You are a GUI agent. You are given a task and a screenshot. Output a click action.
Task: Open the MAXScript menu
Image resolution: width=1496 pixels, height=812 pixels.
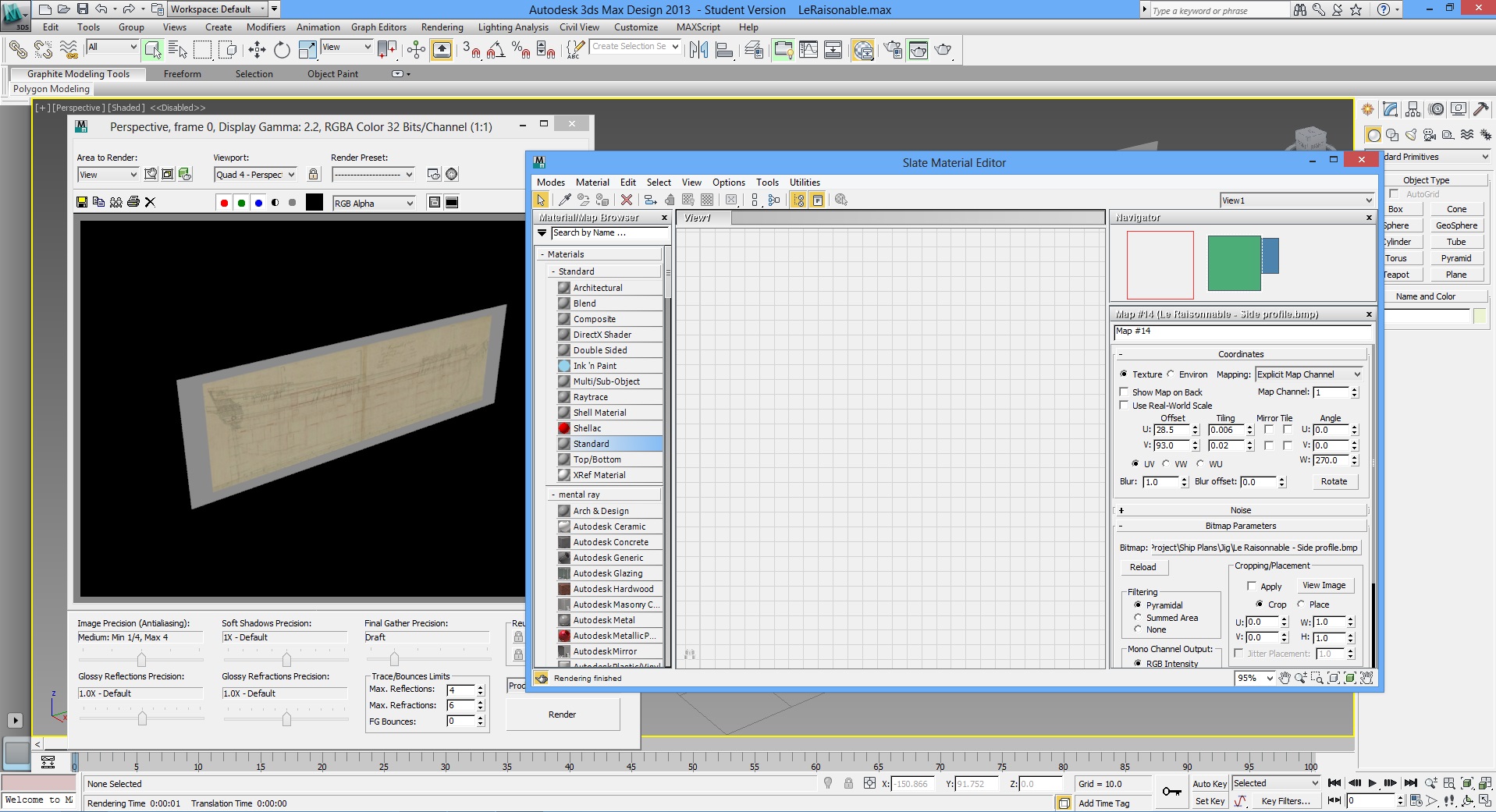pos(698,27)
